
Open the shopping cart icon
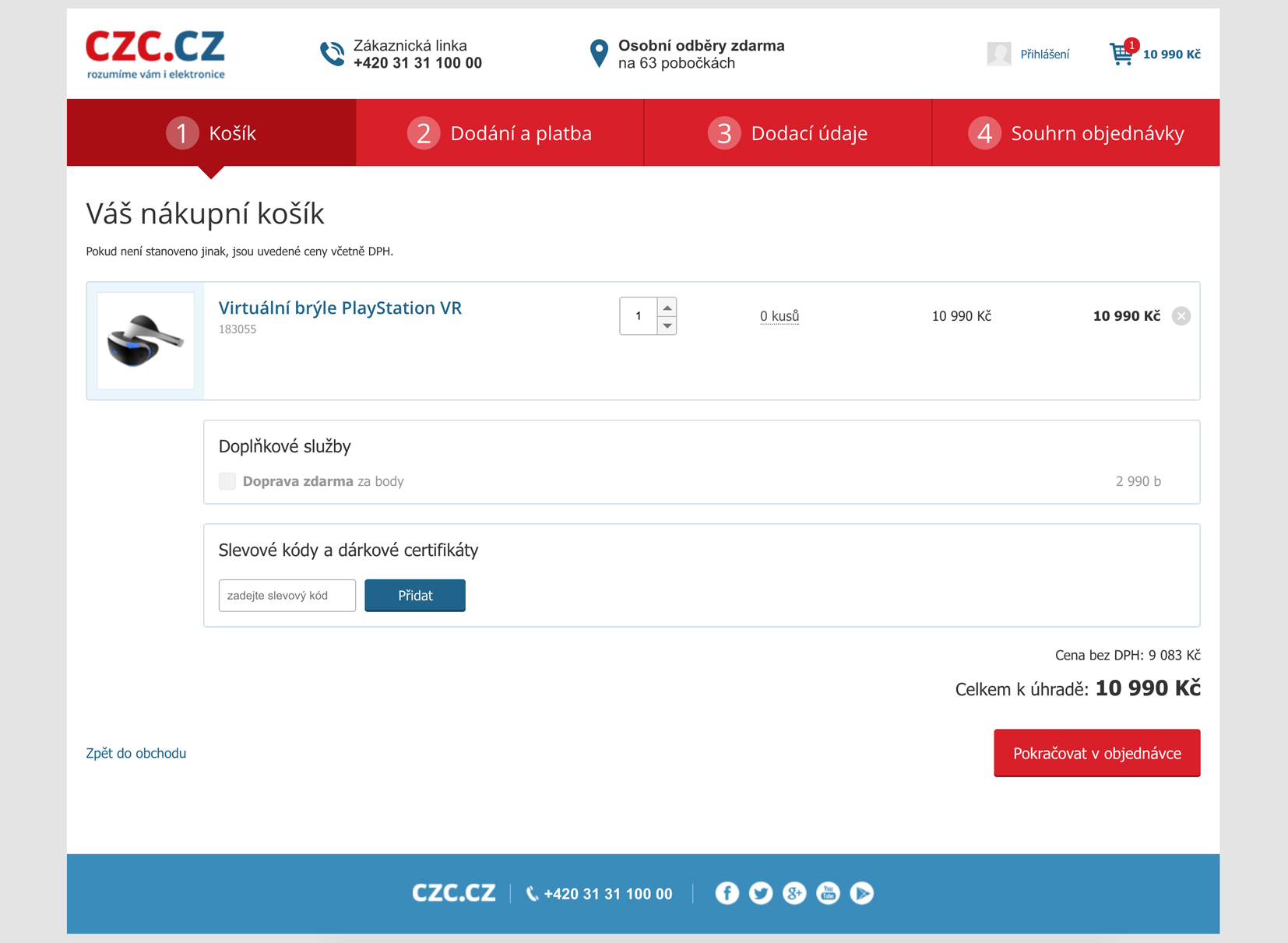click(x=1123, y=53)
